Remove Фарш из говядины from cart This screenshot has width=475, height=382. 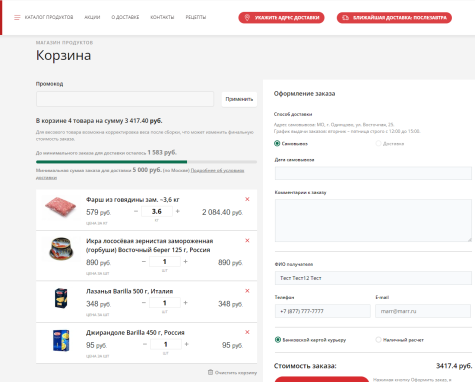[247, 199]
